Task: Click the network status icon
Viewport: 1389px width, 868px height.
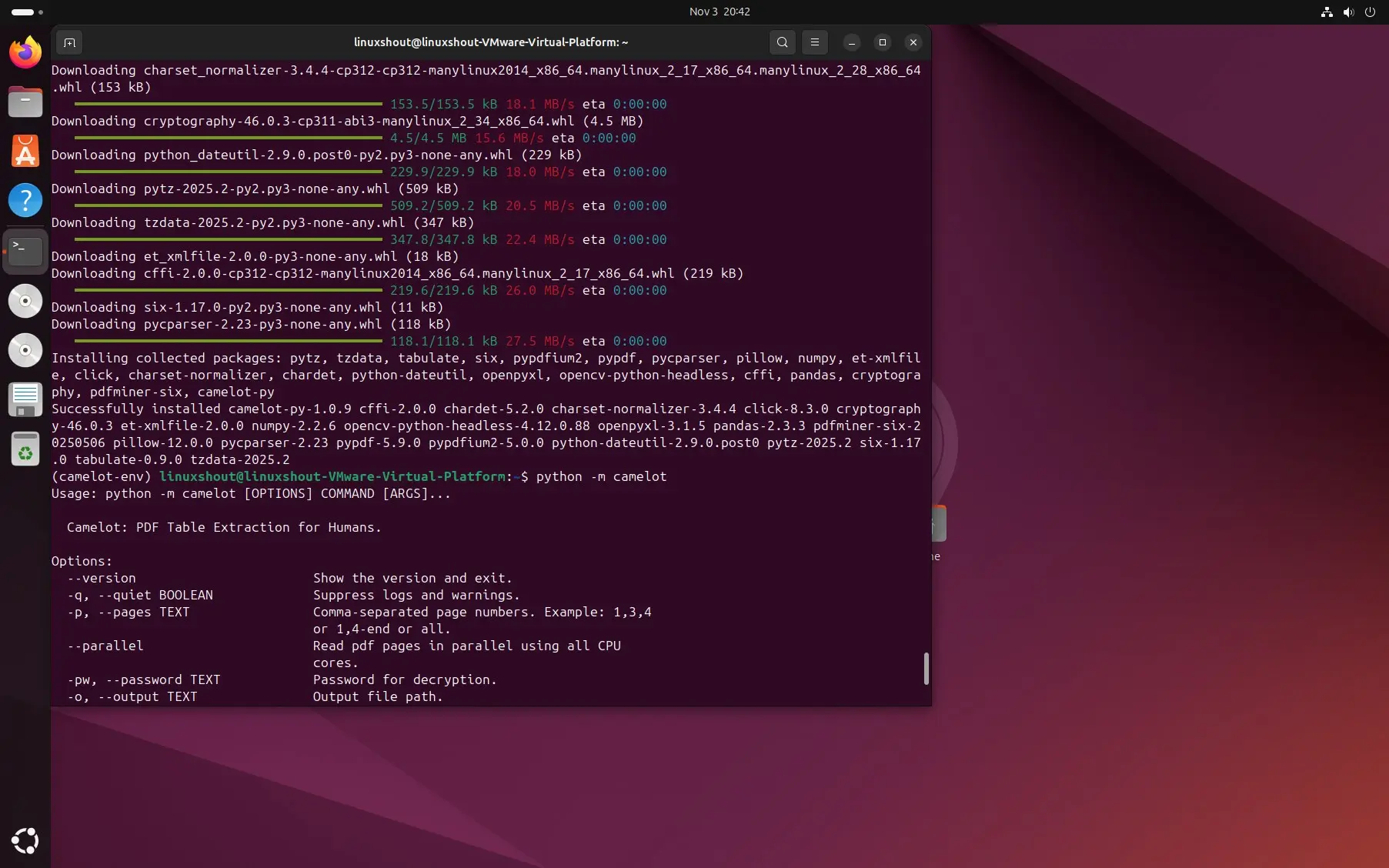Action: coord(1327,12)
